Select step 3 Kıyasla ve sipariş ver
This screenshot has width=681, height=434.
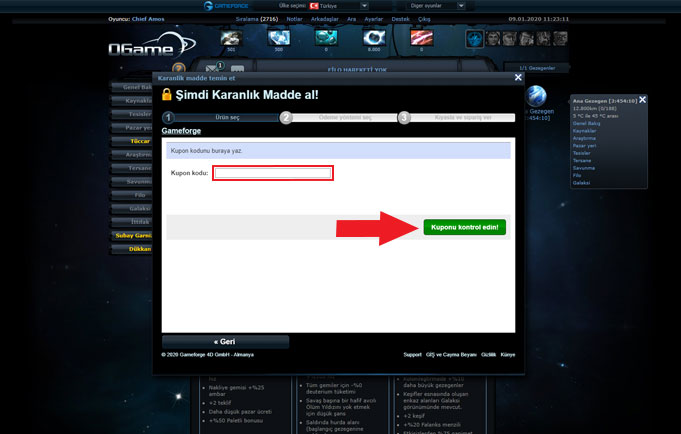point(457,117)
